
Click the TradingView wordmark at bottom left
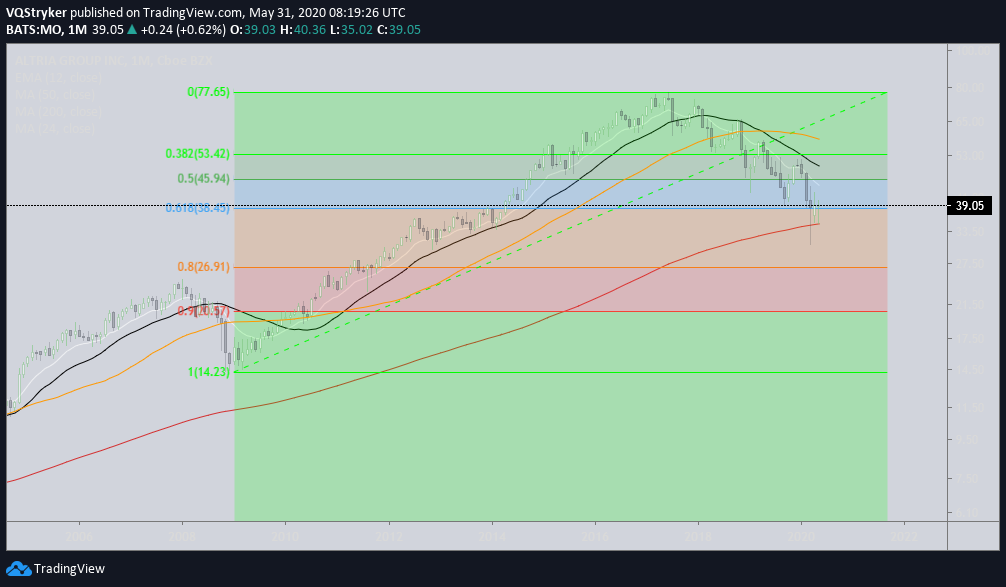69,569
